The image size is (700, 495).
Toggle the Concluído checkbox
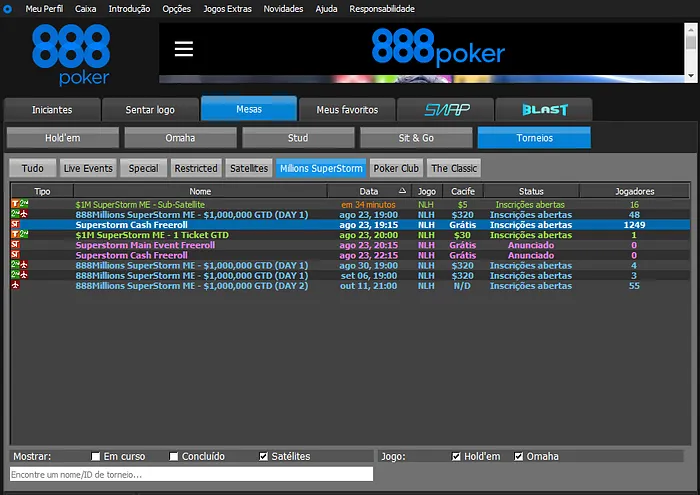click(174, 456)
